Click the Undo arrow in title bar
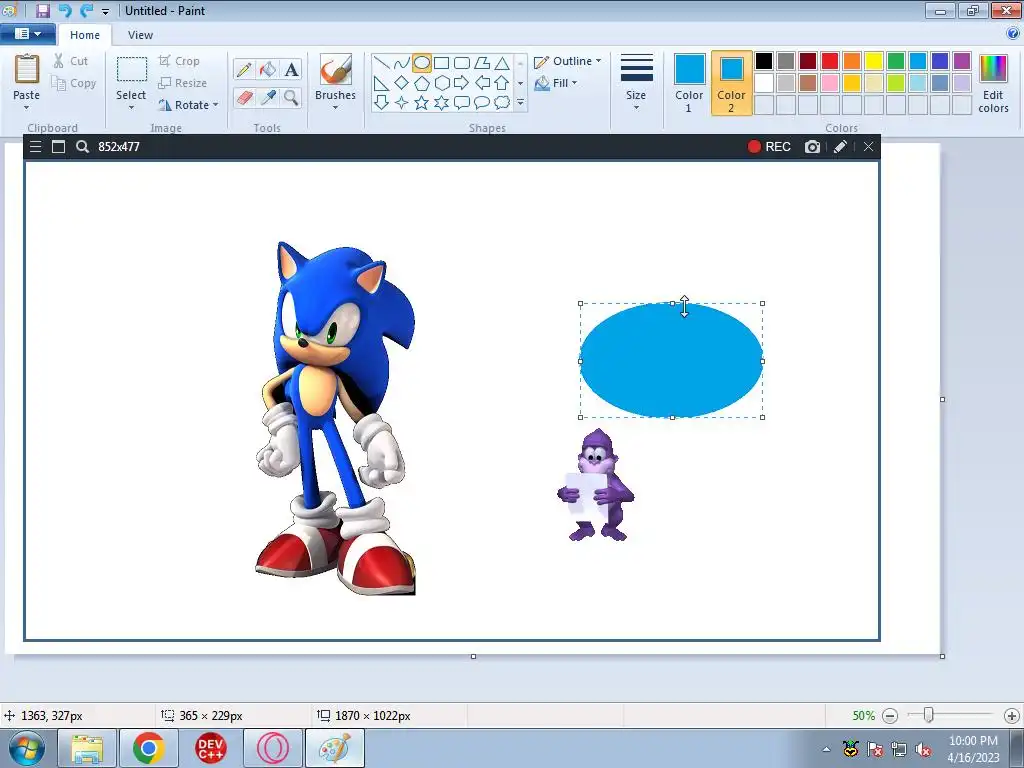The width and height of the screenshot is (1024, 768). click(65, 10)
